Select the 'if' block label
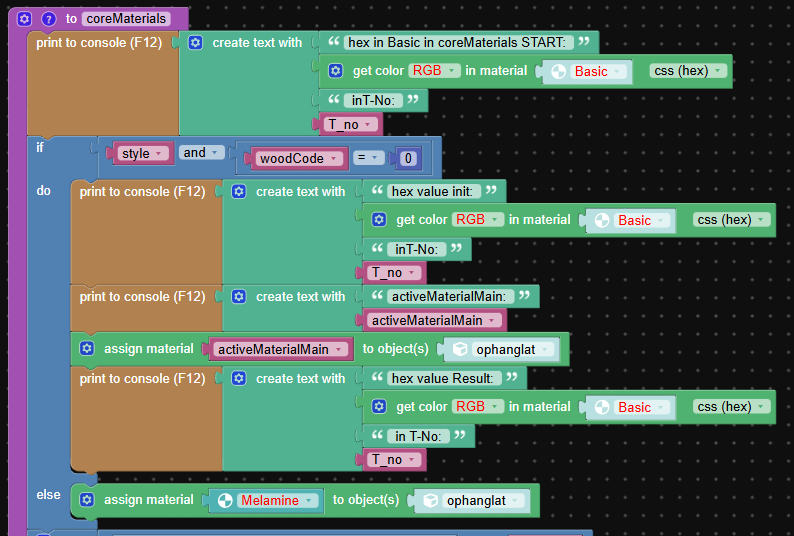The image size is (794, 536). tap(40, 147)
